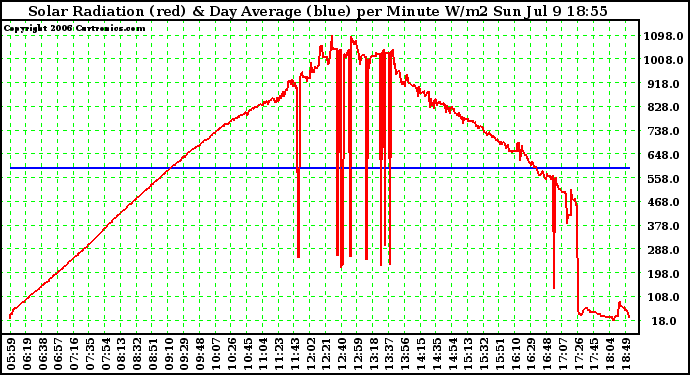This screenshot has height=375, width=690.
Task: Click the 06:19 time label
Action: pyautogui.click(x=27, y=354)
